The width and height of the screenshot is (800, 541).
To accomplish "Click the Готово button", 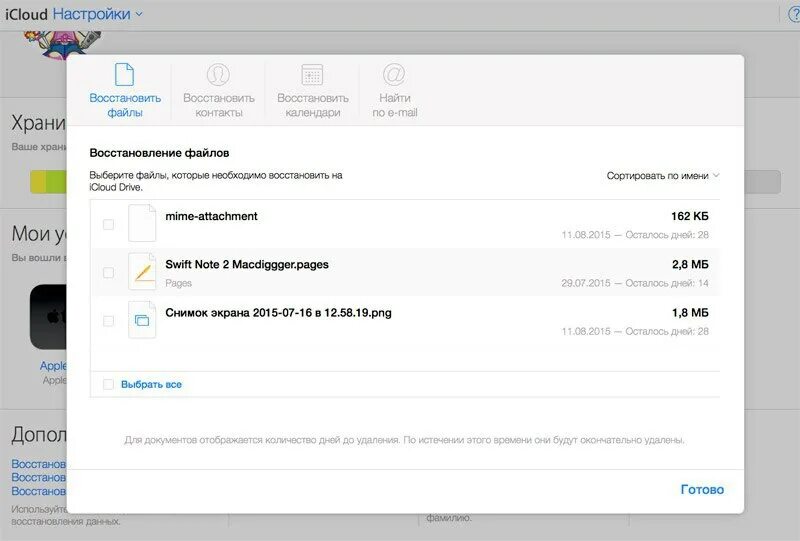I will click(x=702, y=489).
